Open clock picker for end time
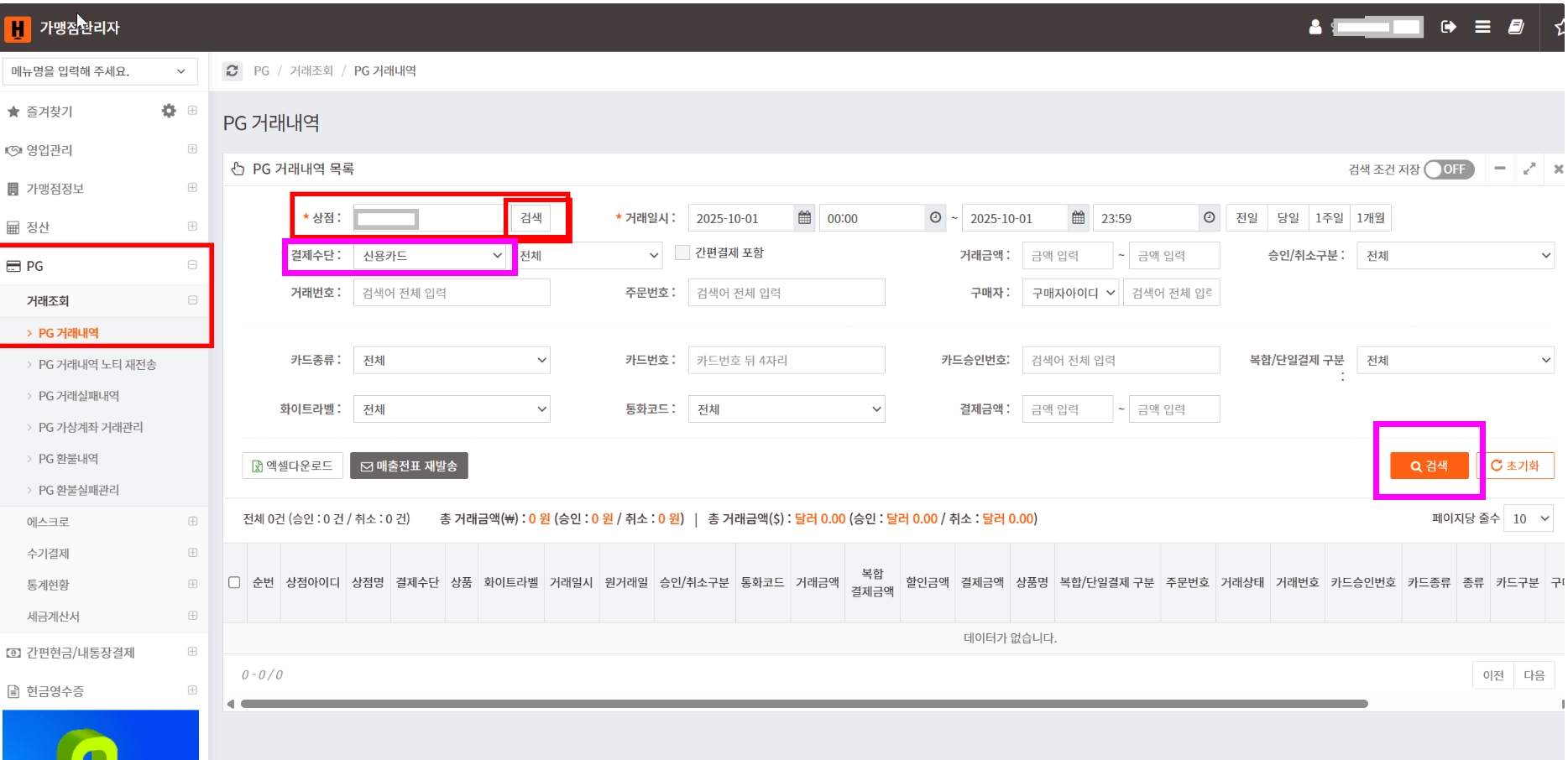Viewport: 1568px width, 760px height. pyautogui.click(x=1209, y=218)
